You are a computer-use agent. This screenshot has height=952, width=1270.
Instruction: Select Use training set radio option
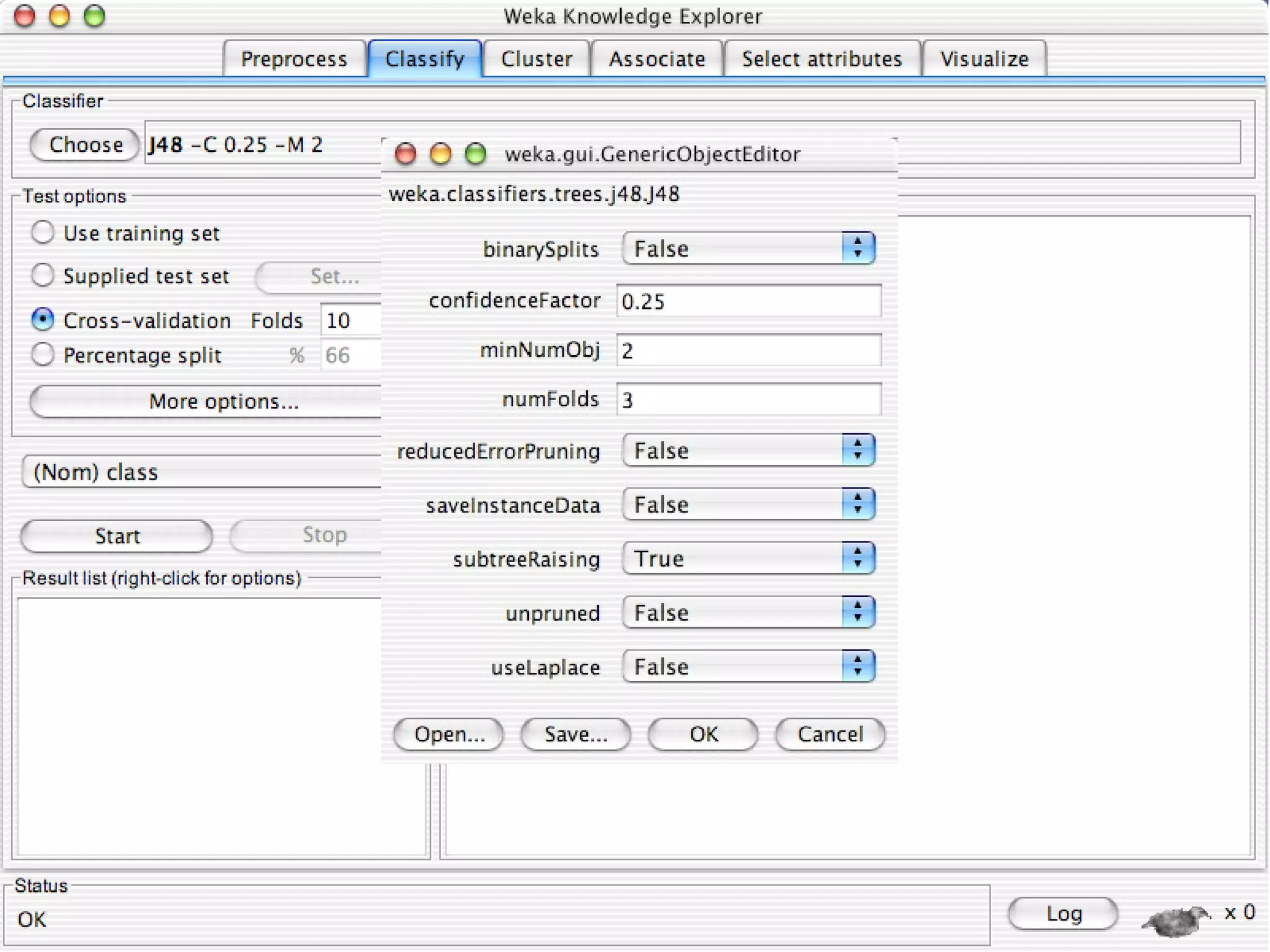pos(43,233)
